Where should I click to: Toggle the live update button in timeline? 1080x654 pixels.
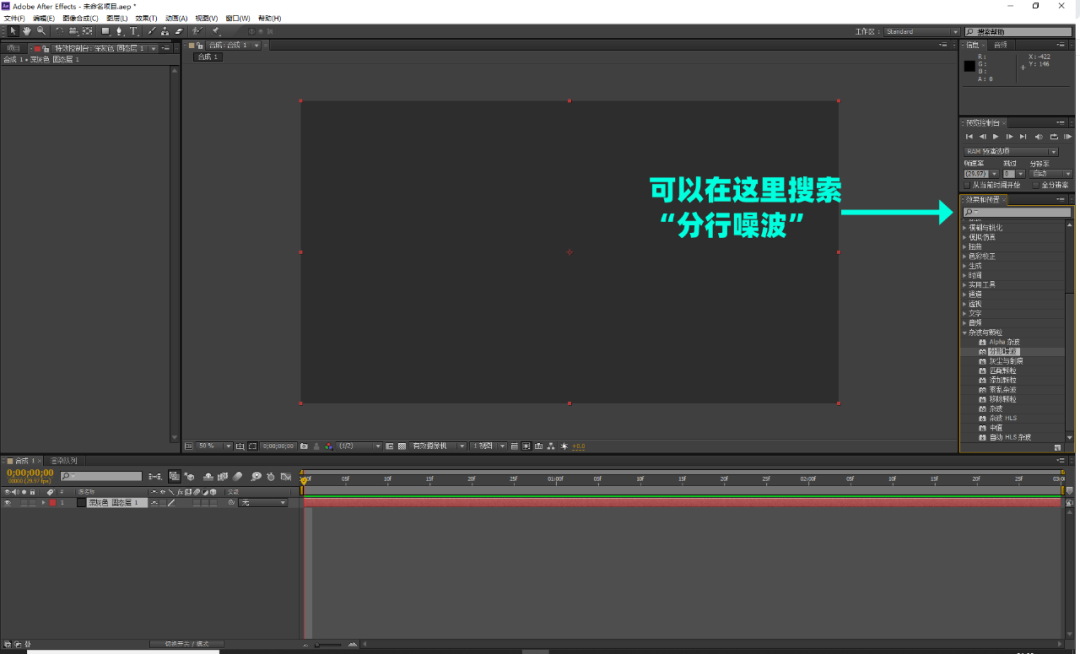(174, 476)
